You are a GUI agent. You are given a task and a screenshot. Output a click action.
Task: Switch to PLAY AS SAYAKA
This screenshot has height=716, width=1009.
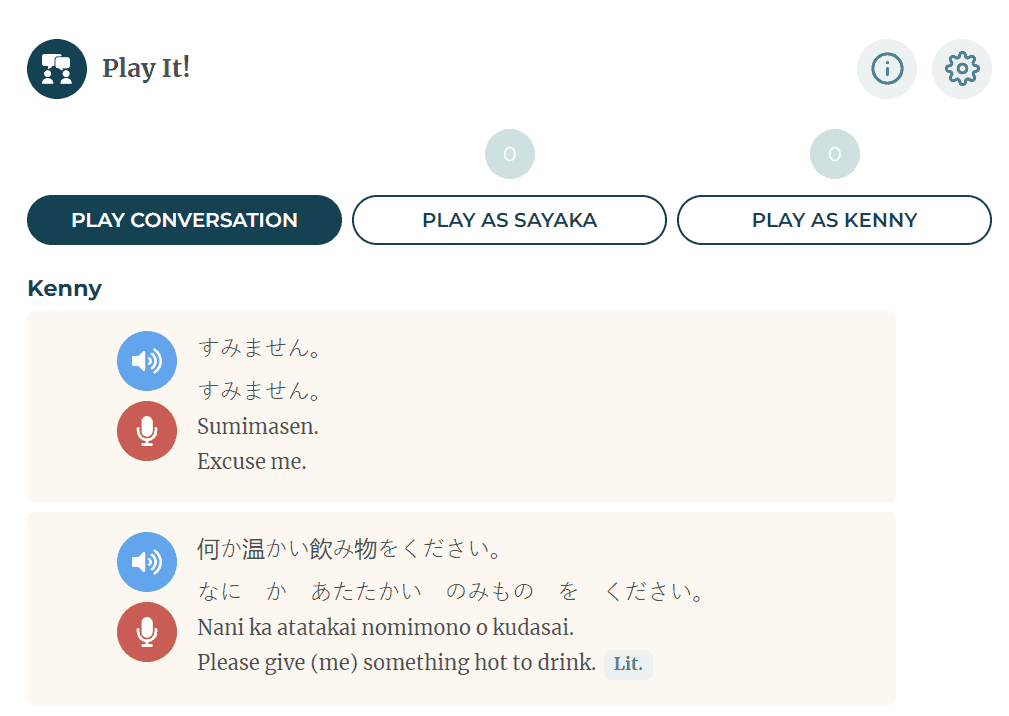tap(509, 219)
